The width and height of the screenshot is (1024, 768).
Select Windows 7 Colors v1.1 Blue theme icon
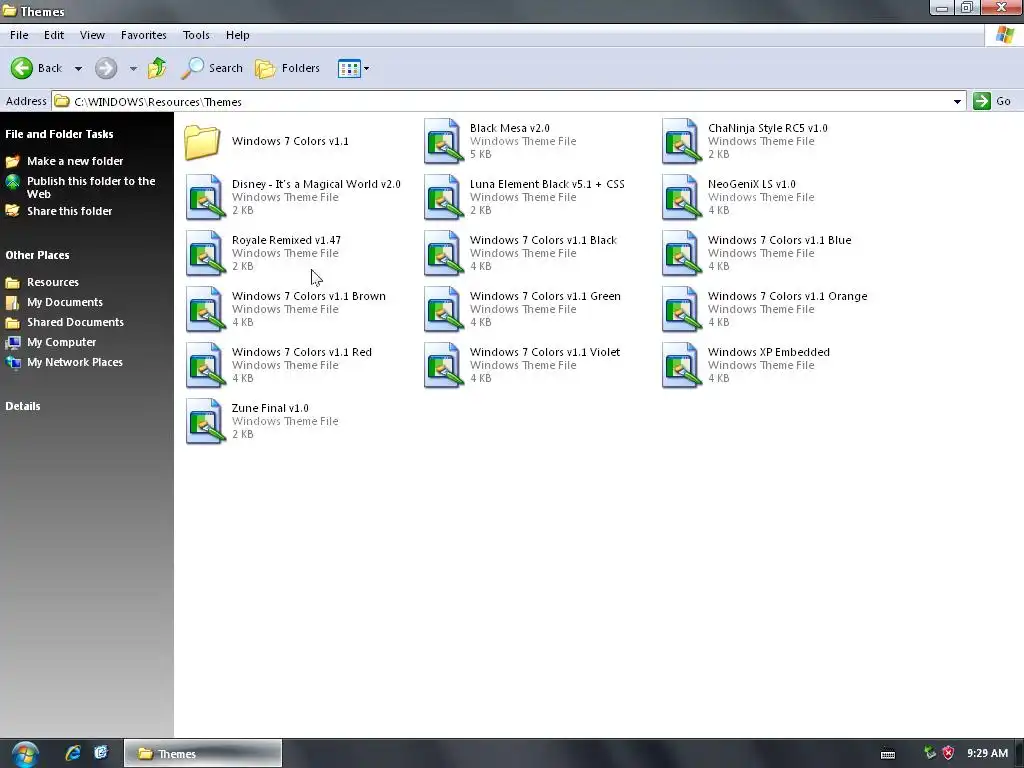[681, 253]
